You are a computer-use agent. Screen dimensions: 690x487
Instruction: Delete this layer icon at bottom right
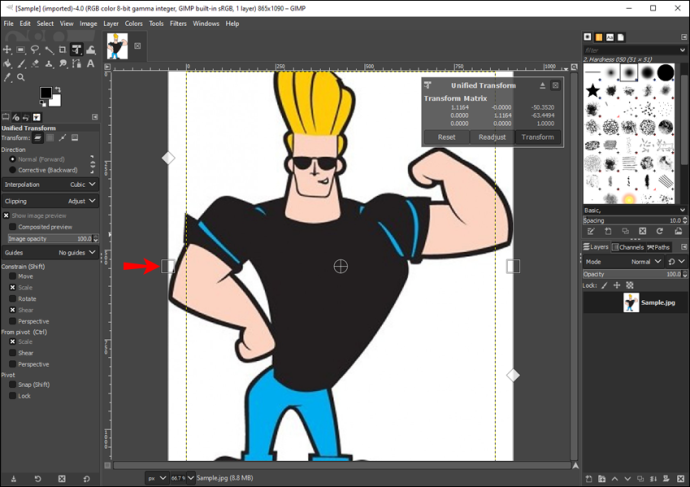(680, 479)
